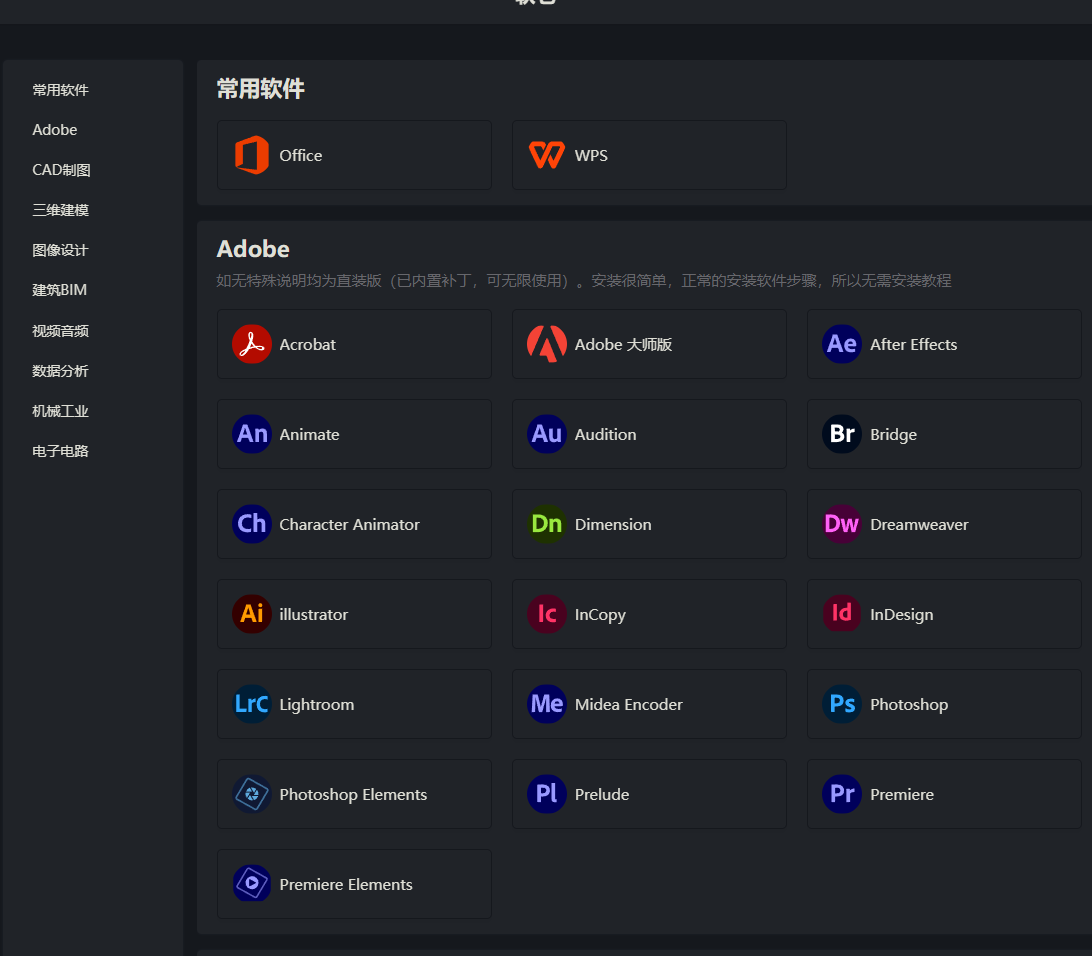This screenshot has width=1092, height=956.
Task: Open 建筑BIM sidebar category
Action: 59,290
